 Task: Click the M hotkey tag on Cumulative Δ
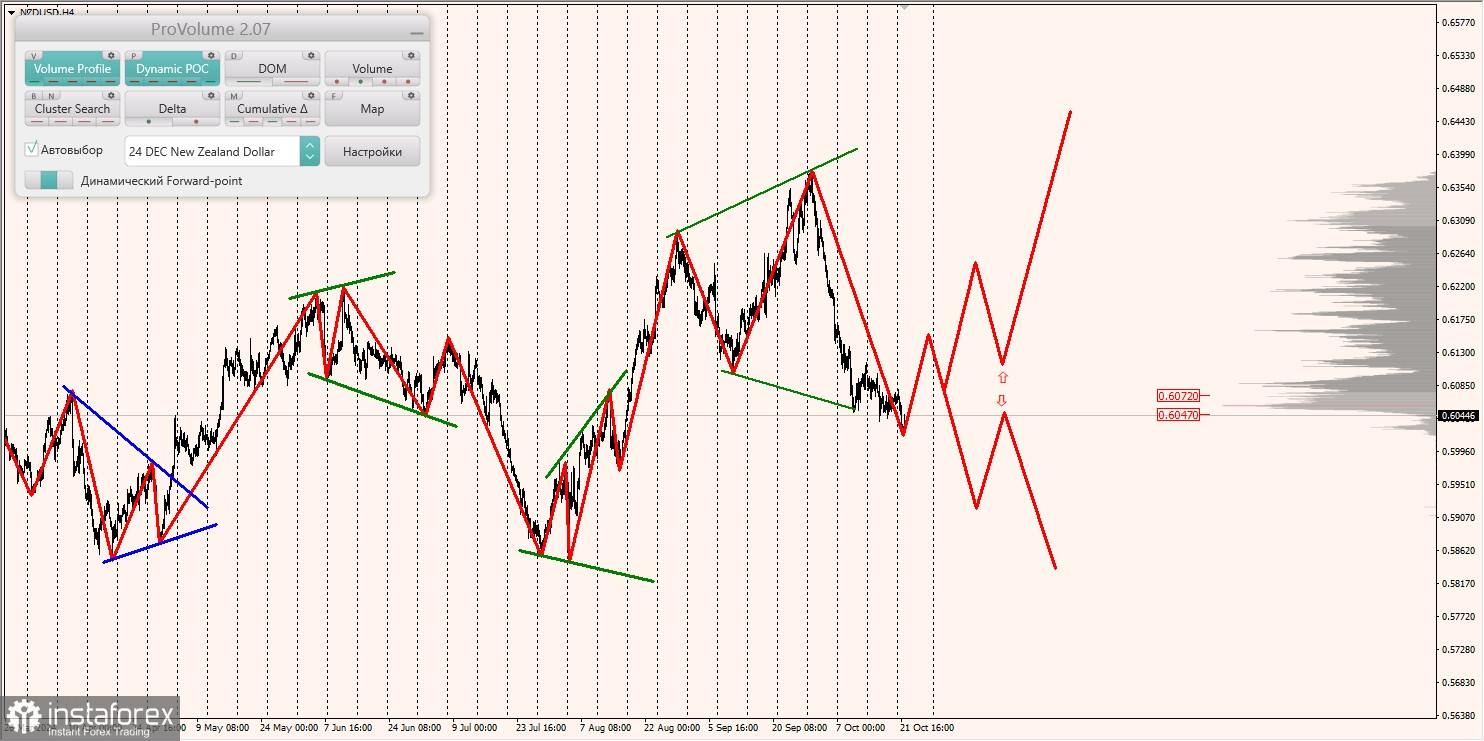pos(235,96)
